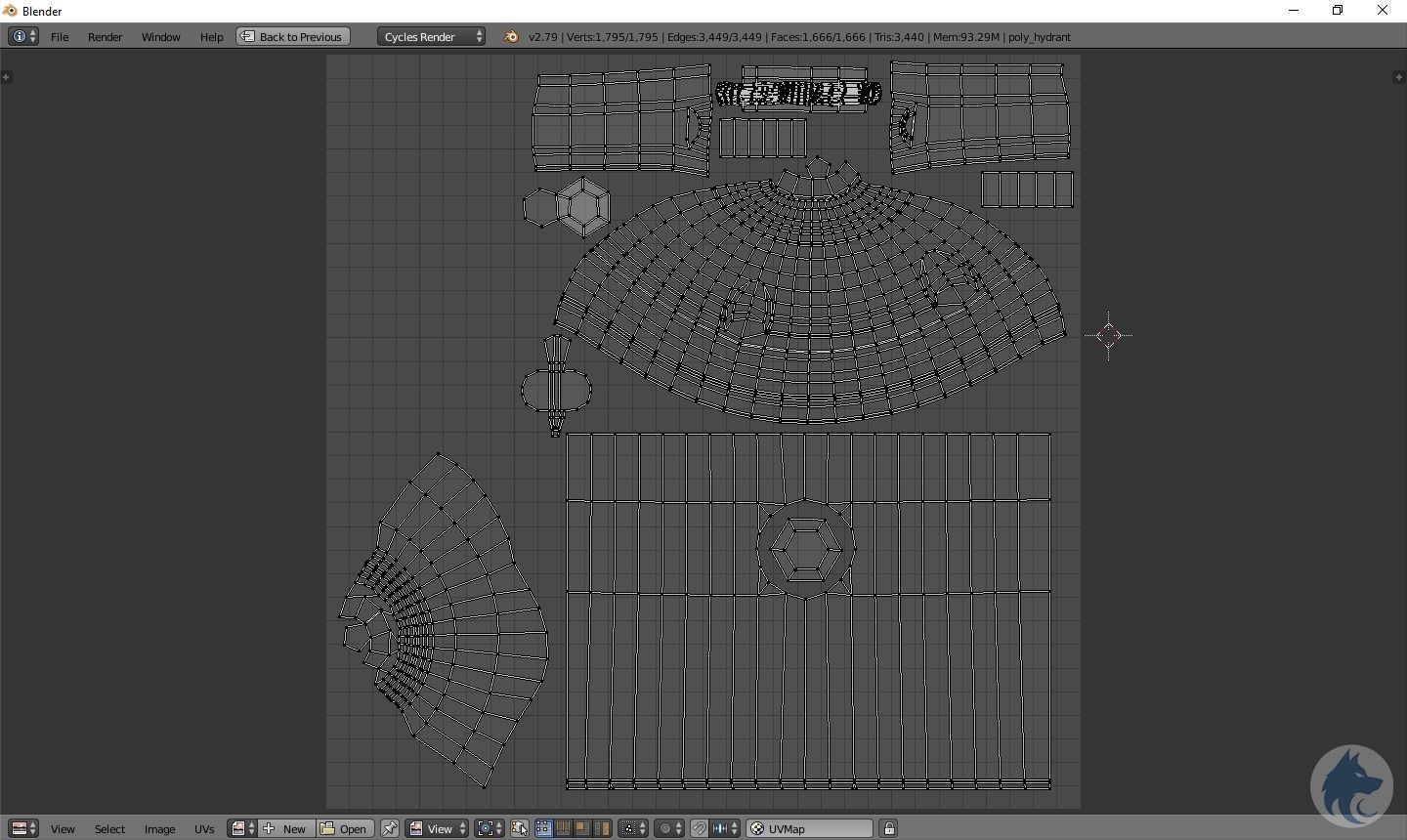
Task: Open the proportional editing dropdown
Action: [669, 828]
